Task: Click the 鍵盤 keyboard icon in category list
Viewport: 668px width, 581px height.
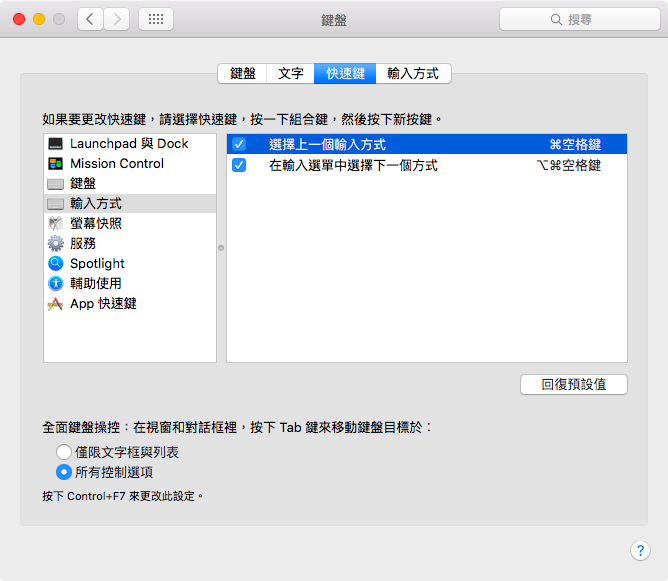Action: click(x=55, y=184)
